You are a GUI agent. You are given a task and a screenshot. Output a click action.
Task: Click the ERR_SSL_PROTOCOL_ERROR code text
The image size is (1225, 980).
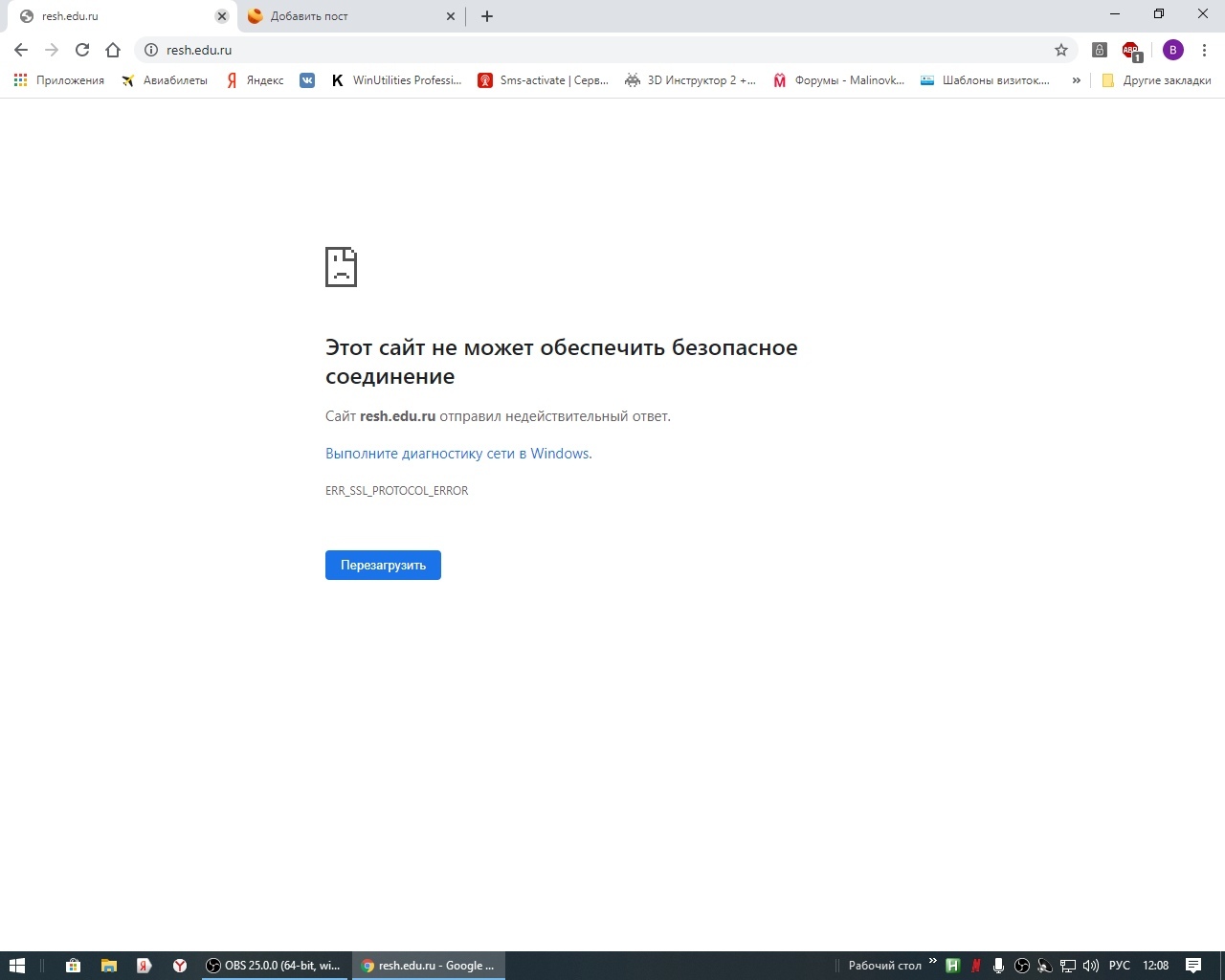click(397, 491)
